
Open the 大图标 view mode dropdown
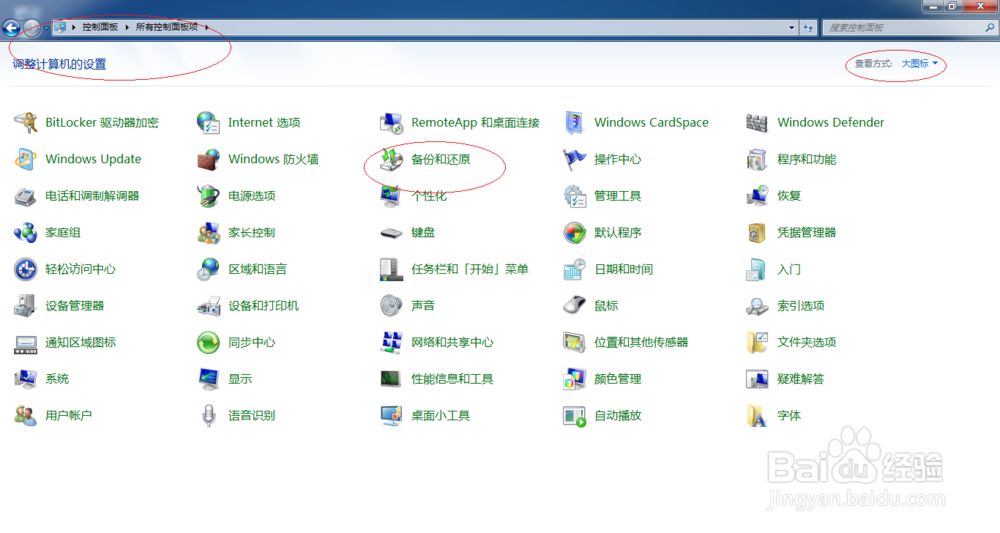(920, 64)
